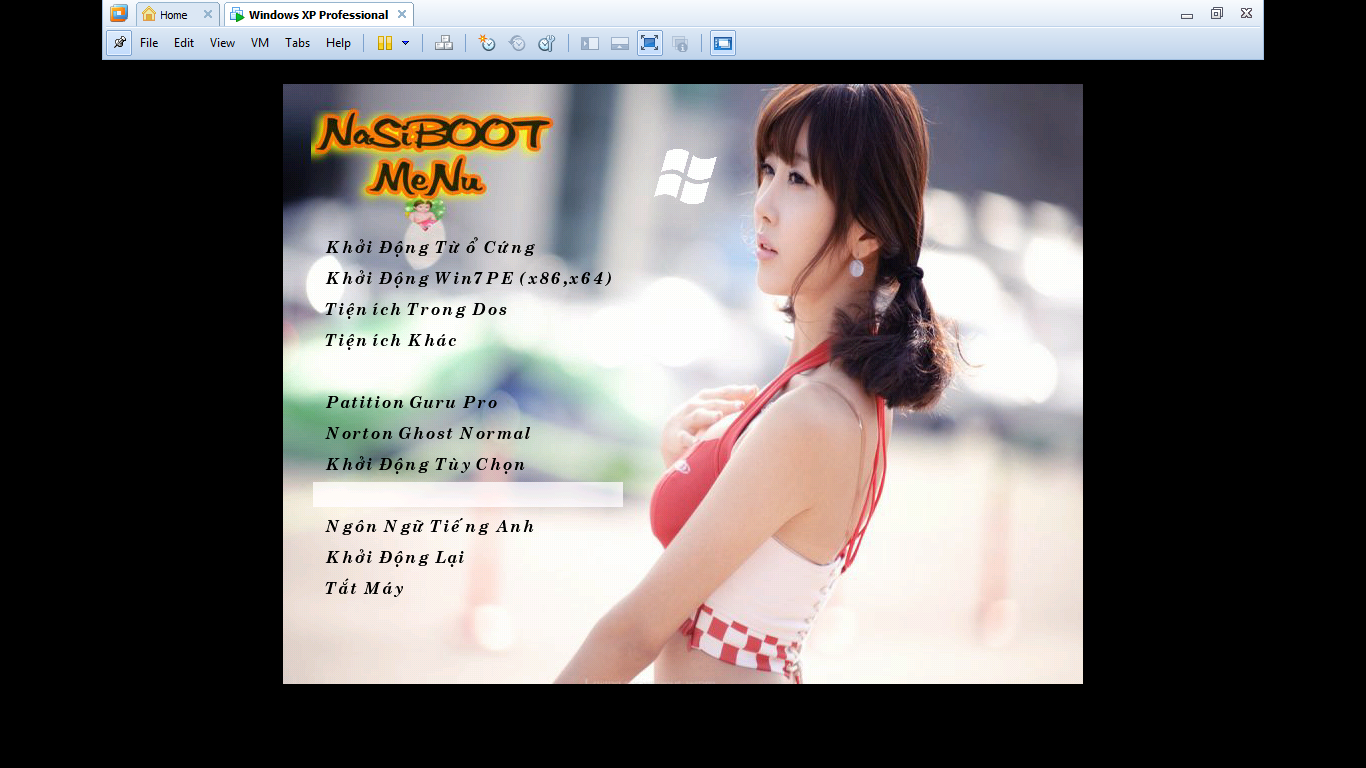Screen dimensions: 1366x768
Task: Enter full screen mode
Action: coord(649,43)
